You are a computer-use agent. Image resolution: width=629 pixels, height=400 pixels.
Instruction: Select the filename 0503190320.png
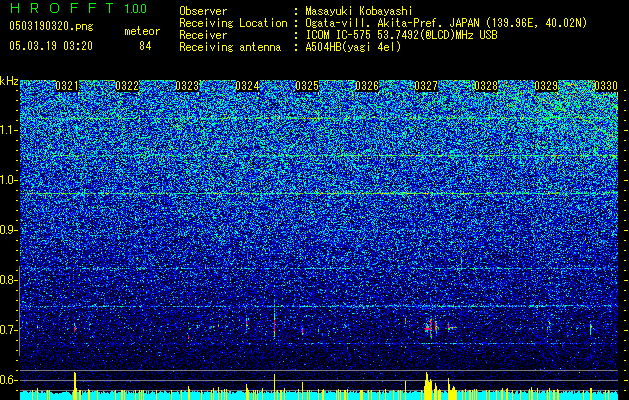click(x=51, y=27)
